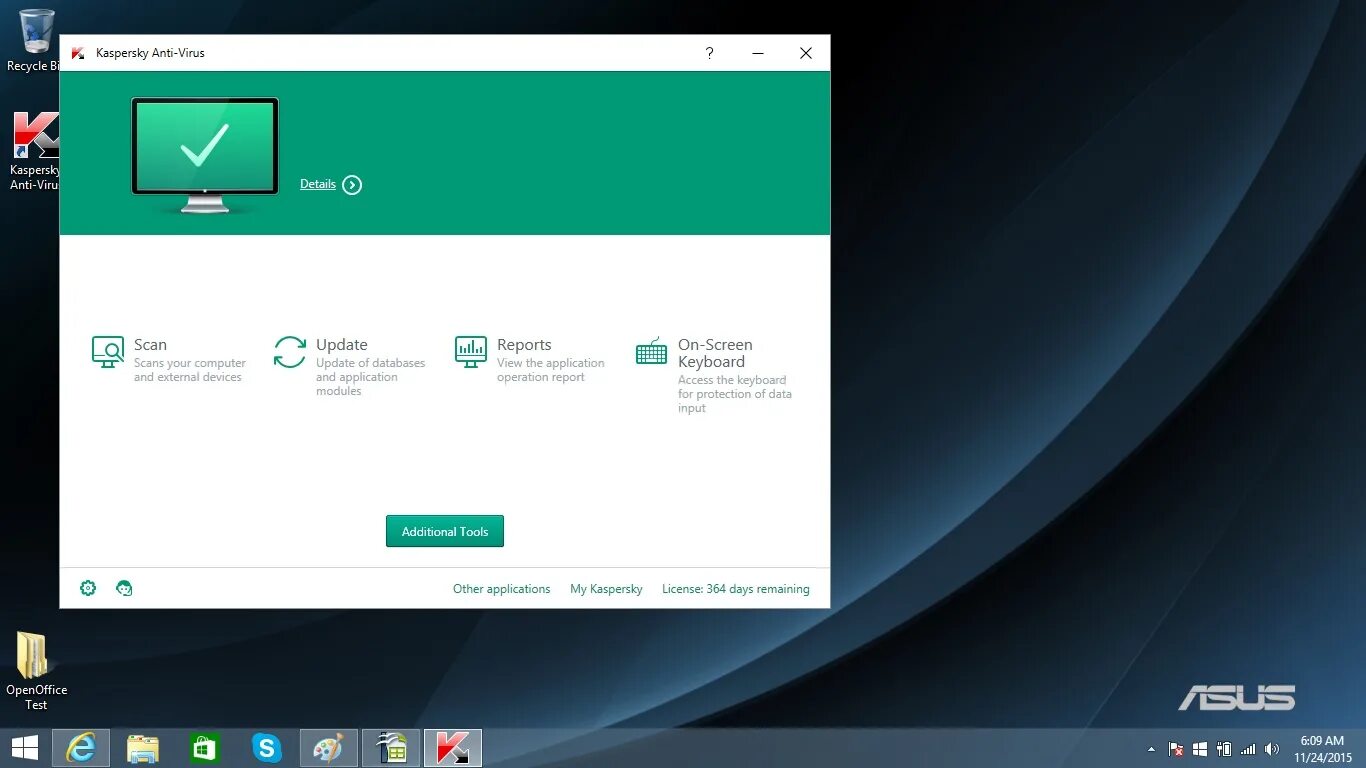Screen dimensions: 1366x768
Task: Open the Reports chart icon
Action: click(x=471, y=351)
